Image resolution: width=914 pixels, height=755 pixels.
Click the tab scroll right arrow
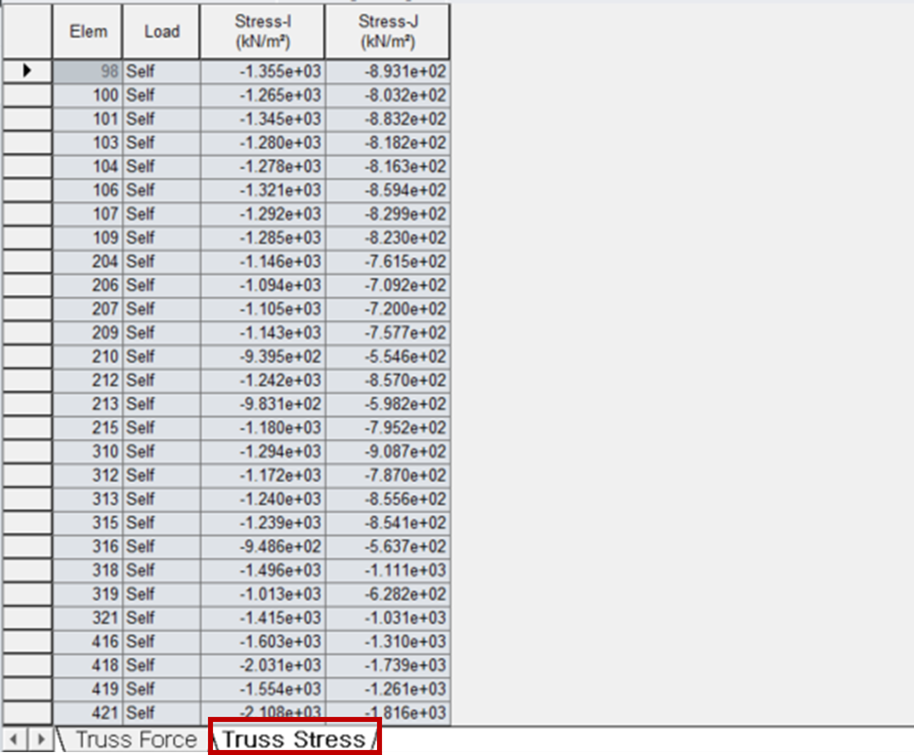[x=39, y=740]
